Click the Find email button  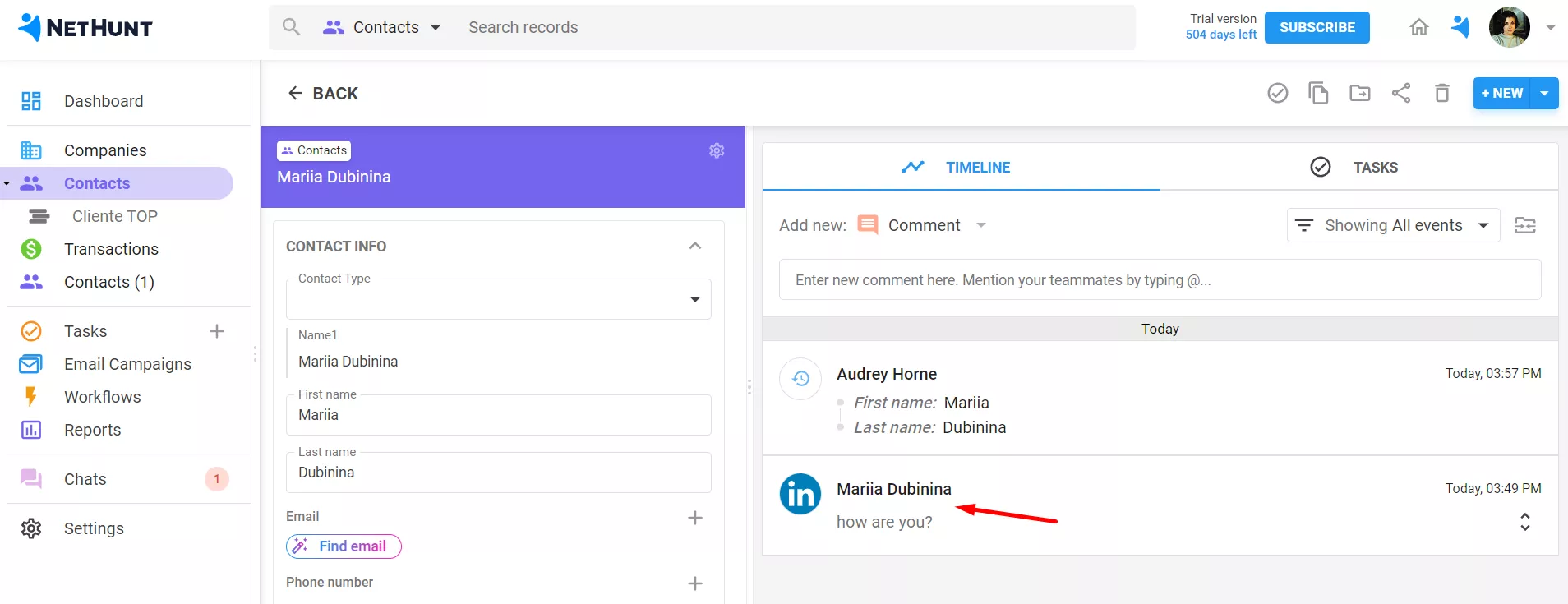pos(344,546)
